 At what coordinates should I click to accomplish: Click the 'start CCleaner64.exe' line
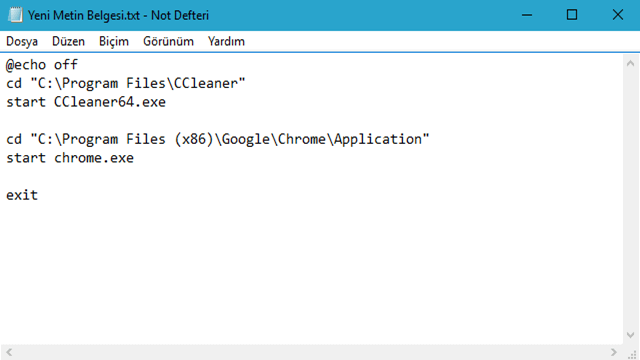click(86, 102)
